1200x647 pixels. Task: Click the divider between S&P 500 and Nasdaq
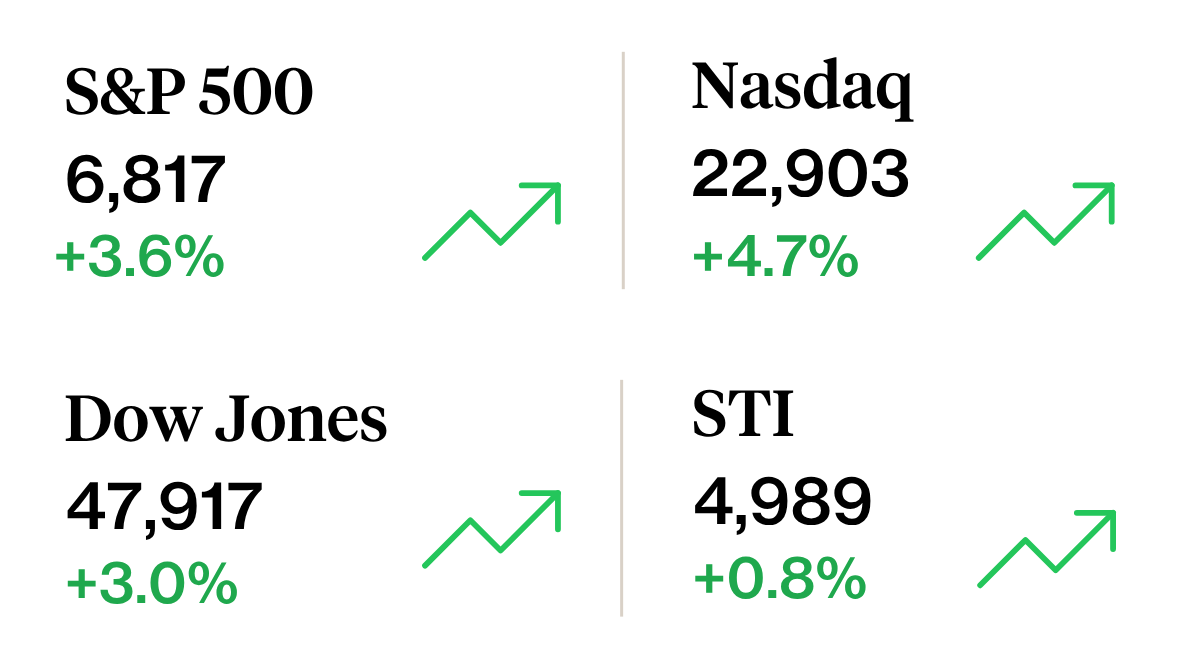tap(623, 170)
